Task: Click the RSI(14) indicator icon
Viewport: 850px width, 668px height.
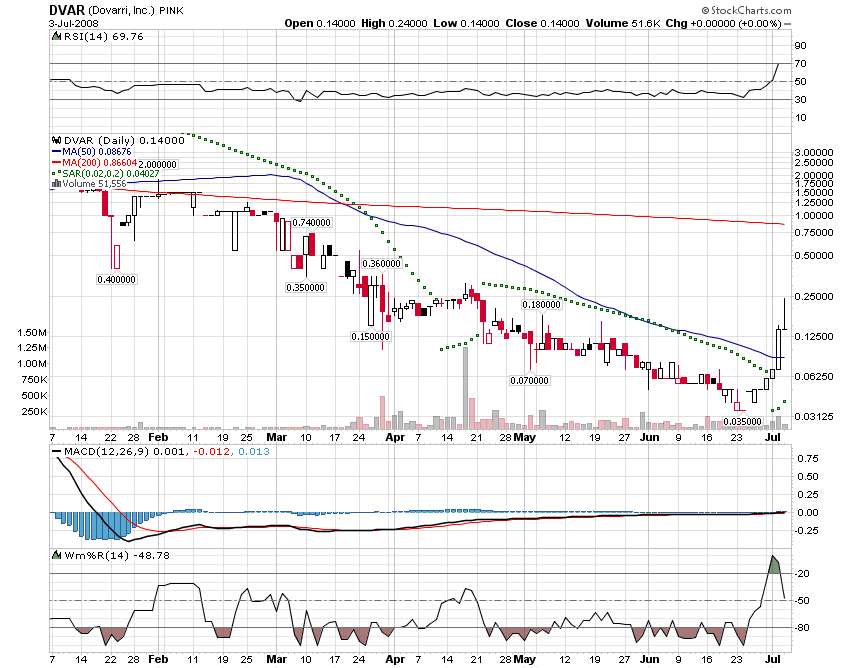Action: (x=56, y=36)
